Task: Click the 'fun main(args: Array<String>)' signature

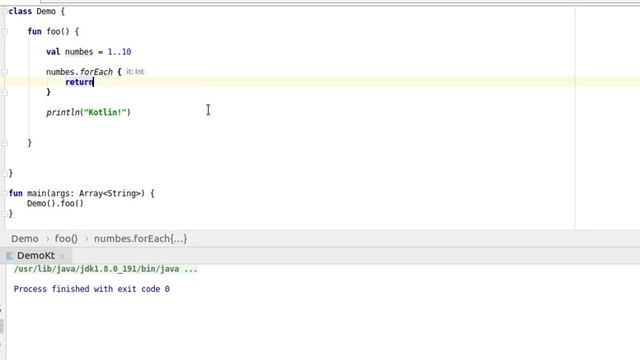Action: coord(77,193)
